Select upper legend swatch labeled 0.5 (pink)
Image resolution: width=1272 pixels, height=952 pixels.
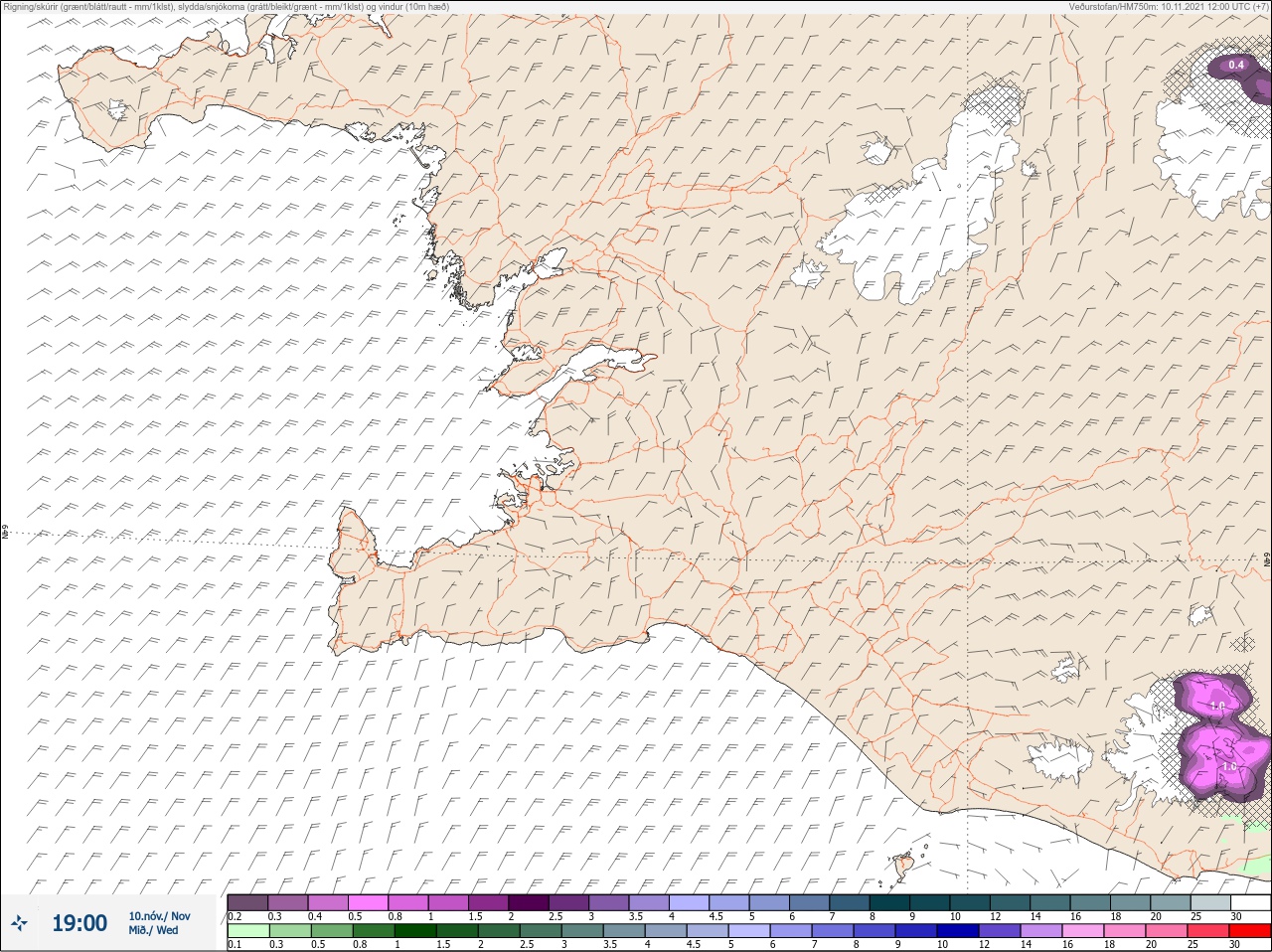coord(368,902)
